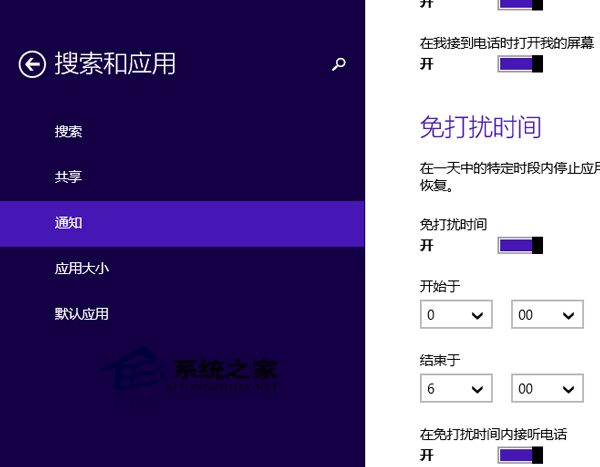Toggle 在免打扰时间内接听电话 switch
Viewport: 600px width, 467px height.
(x=520, y=455)
